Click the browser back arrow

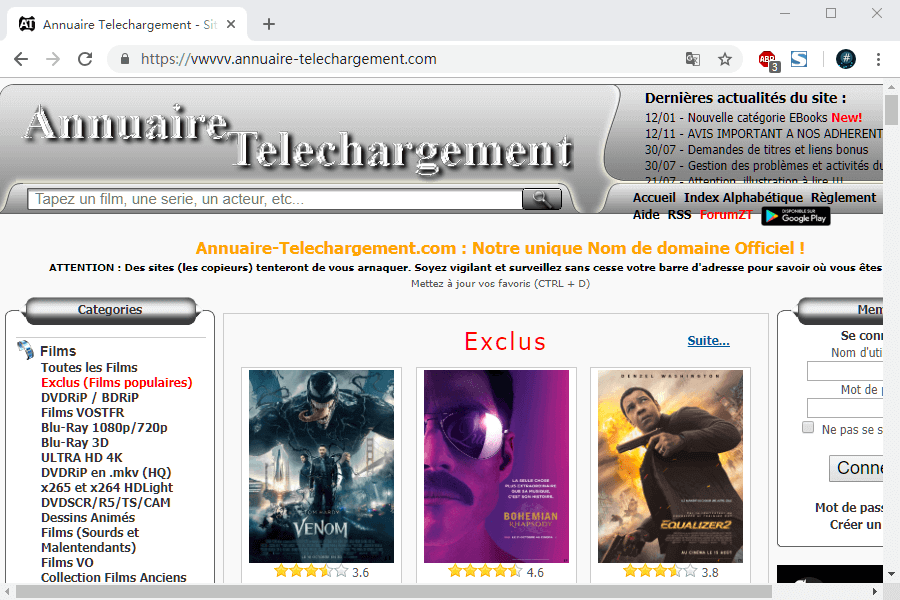point(21,59)
